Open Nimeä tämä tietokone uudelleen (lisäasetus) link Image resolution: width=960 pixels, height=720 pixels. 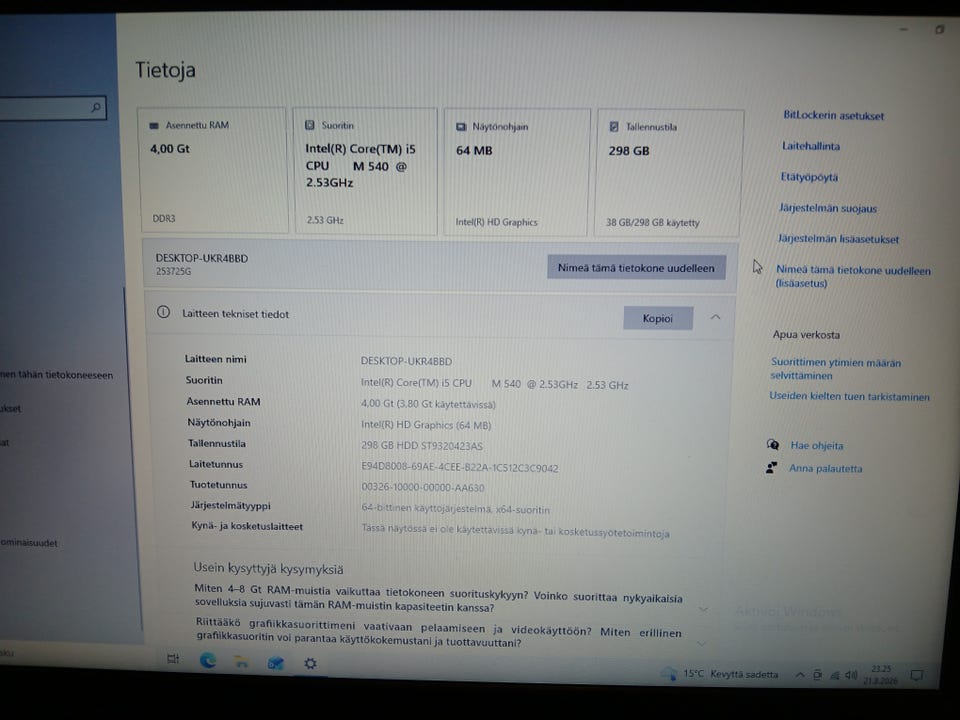click(x=853, y=276)
